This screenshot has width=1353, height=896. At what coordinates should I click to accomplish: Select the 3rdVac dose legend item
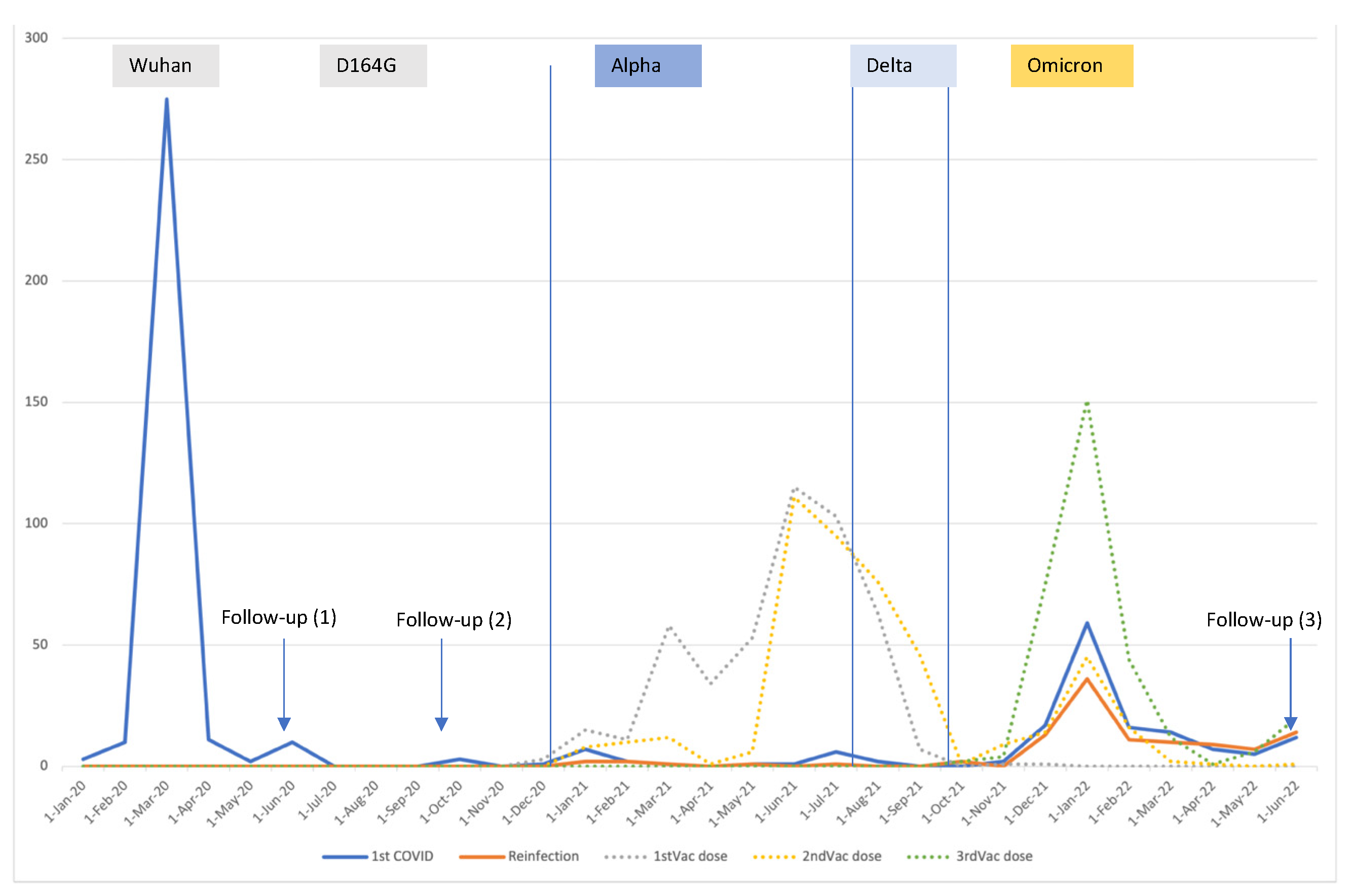pyautogui.click(x=994, y=856)
